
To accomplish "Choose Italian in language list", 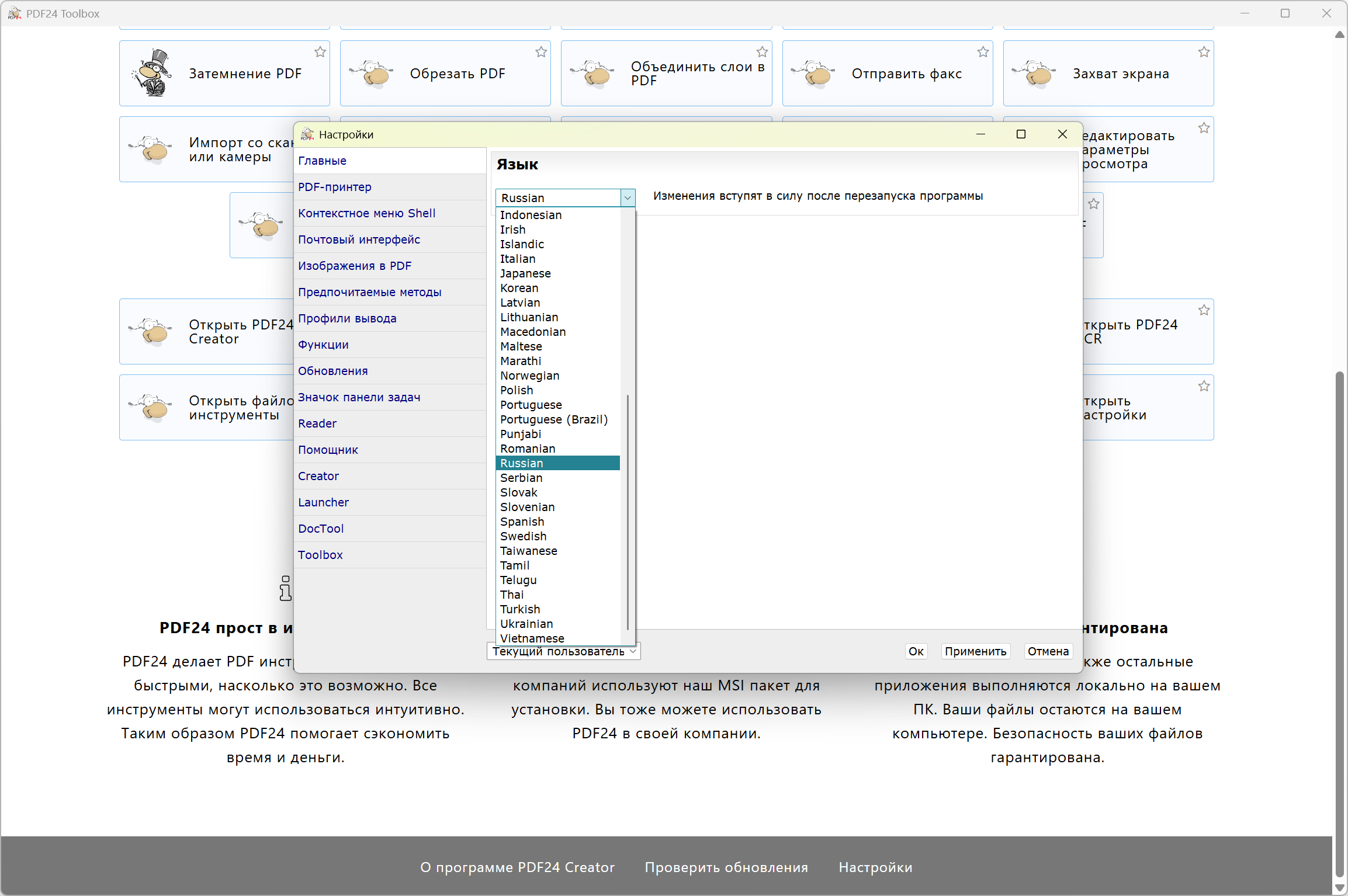I will (558, 259).
